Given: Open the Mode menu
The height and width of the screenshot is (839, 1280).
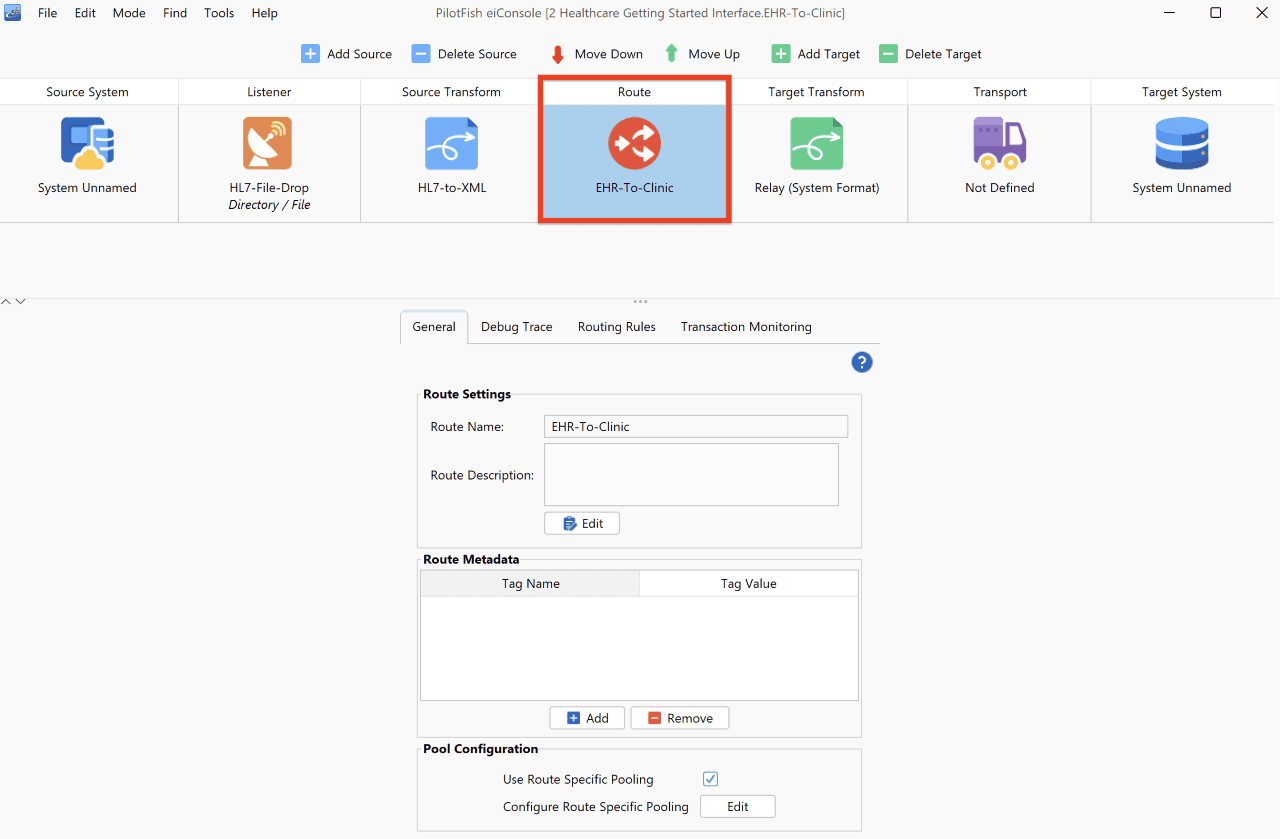Looking at the screenshot, I should (129, 13).
